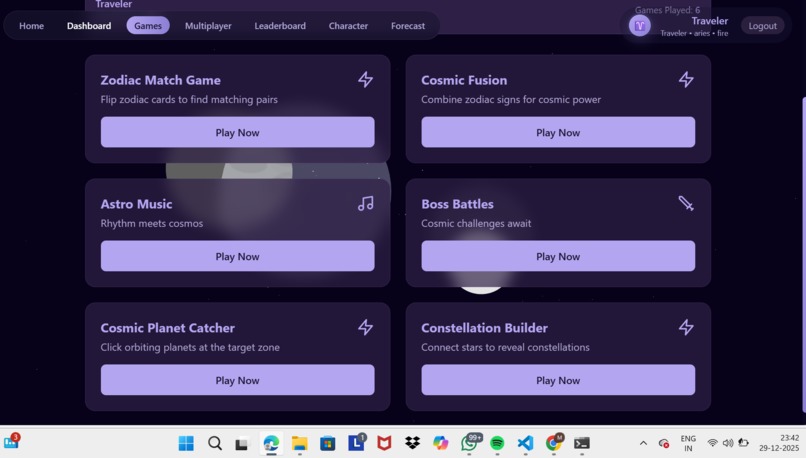Open Terminal from the taskbar
The image size is (806, 458).
pos(582,443)
